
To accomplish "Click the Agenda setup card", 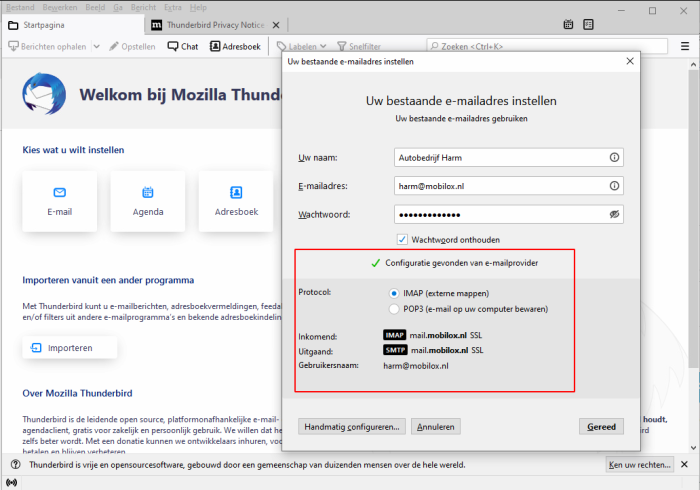I will click(x=148, y=201).
